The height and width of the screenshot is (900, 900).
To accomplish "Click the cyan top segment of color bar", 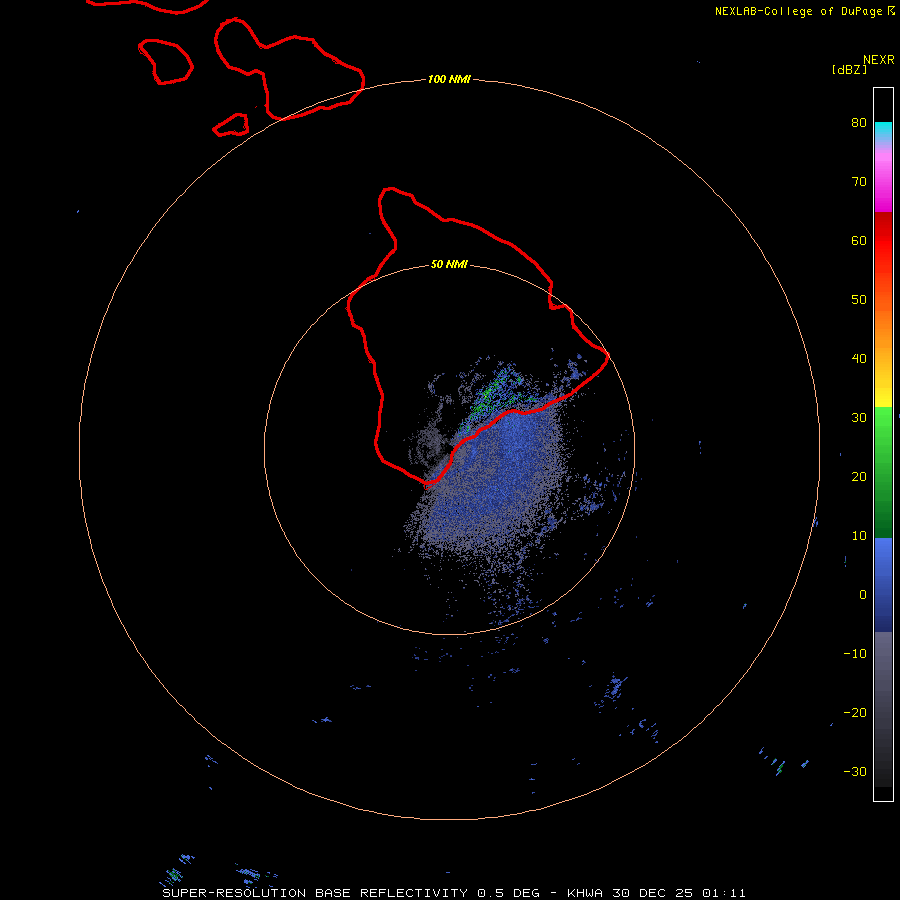I will pyautogui.click(x=883, y=129).
